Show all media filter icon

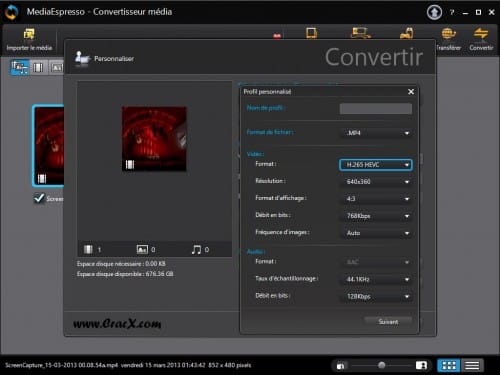pos(19,68)
